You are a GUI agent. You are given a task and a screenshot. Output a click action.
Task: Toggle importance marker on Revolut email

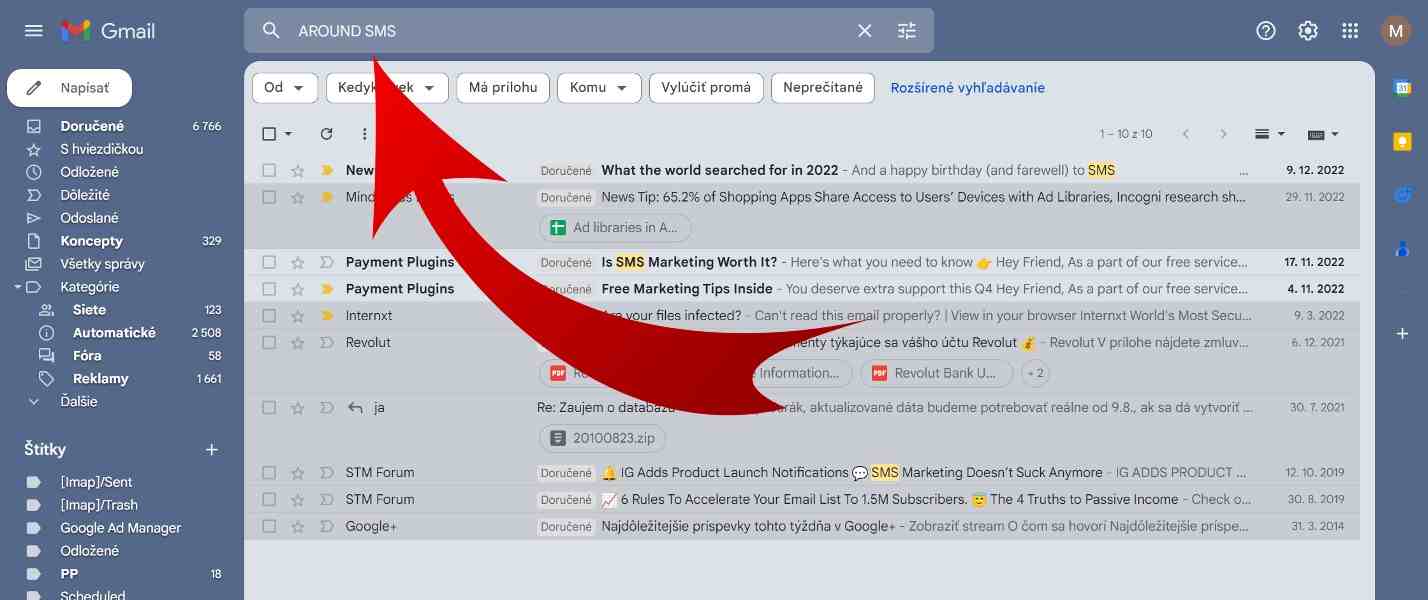coord(326,342)
